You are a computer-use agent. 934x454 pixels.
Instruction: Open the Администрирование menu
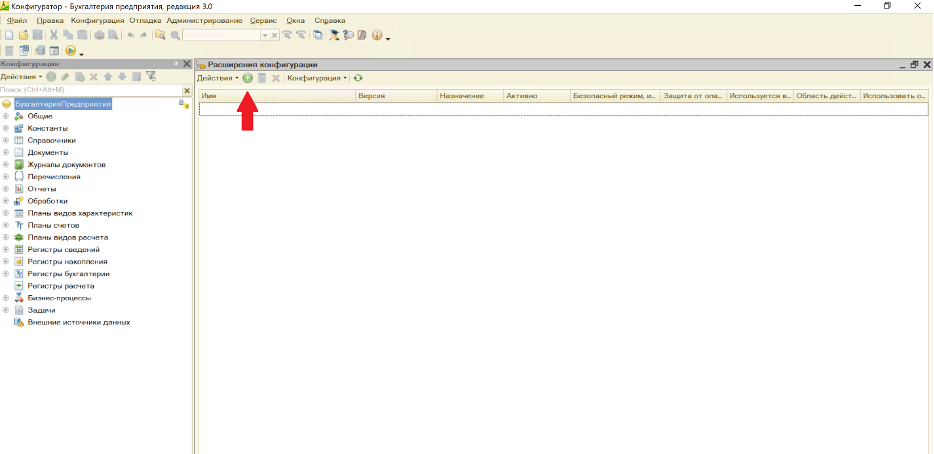pyautogui.click(x=205, y=20)
